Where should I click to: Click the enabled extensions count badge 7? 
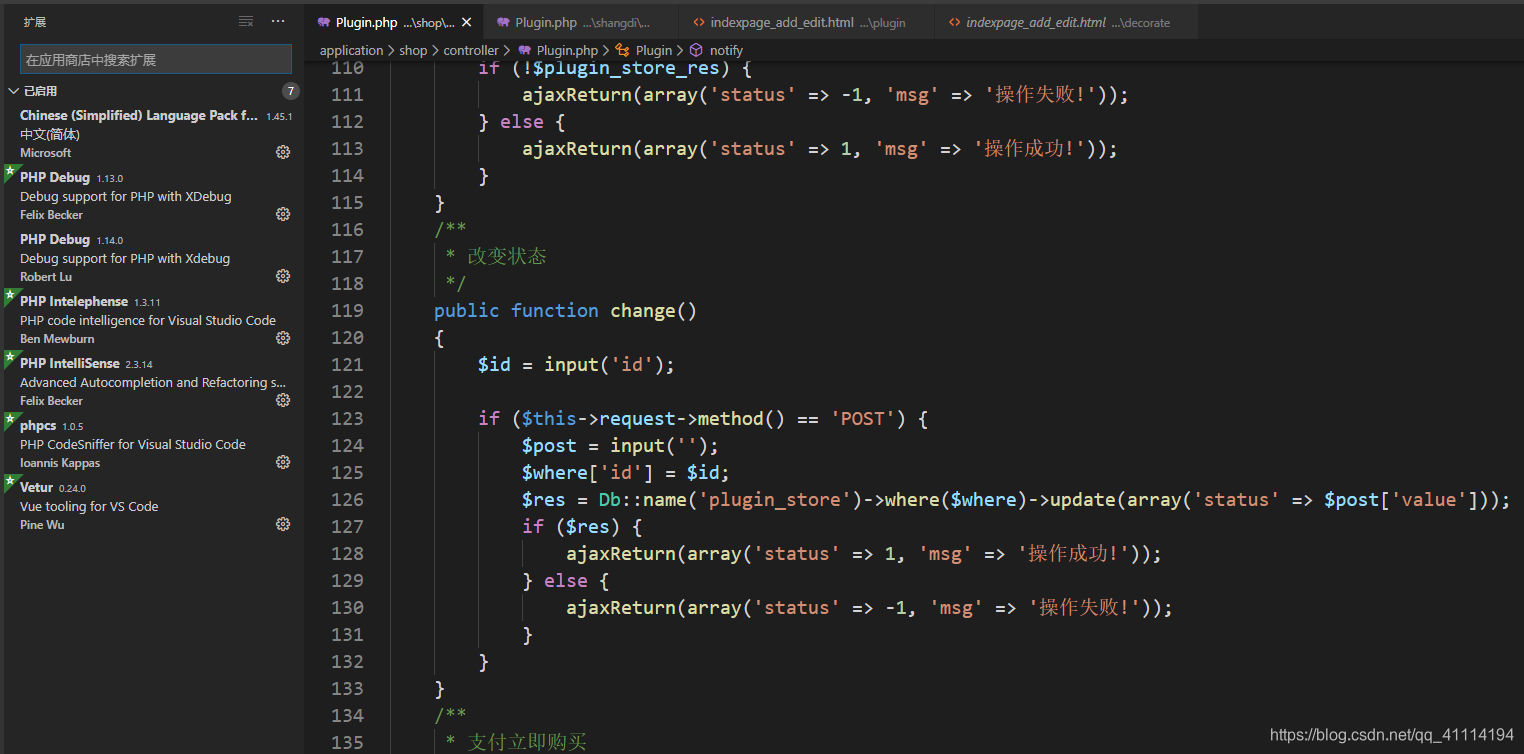tap(291, 91)
